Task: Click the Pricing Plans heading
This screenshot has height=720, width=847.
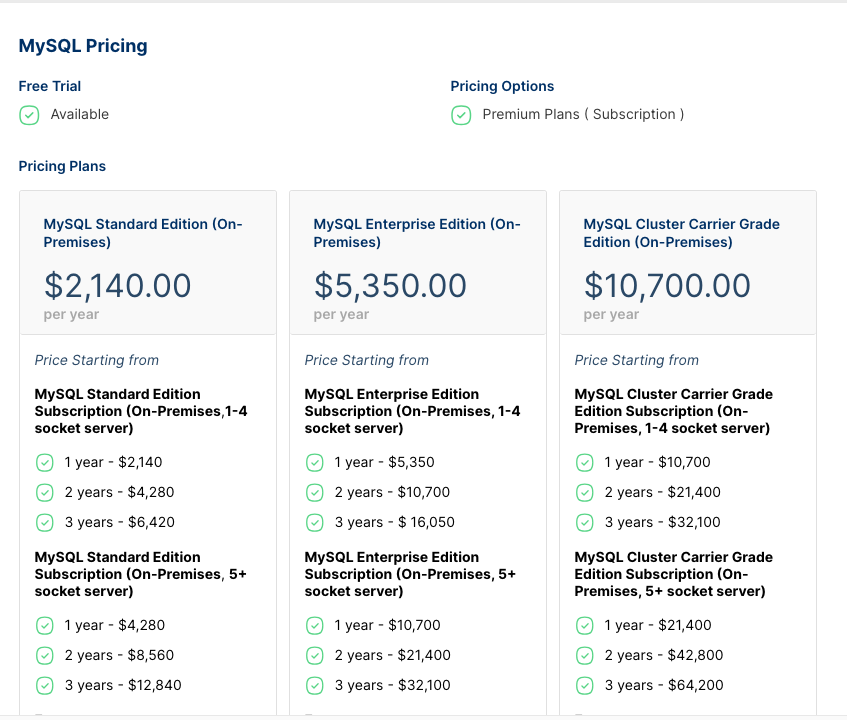Action: point(62,166)
